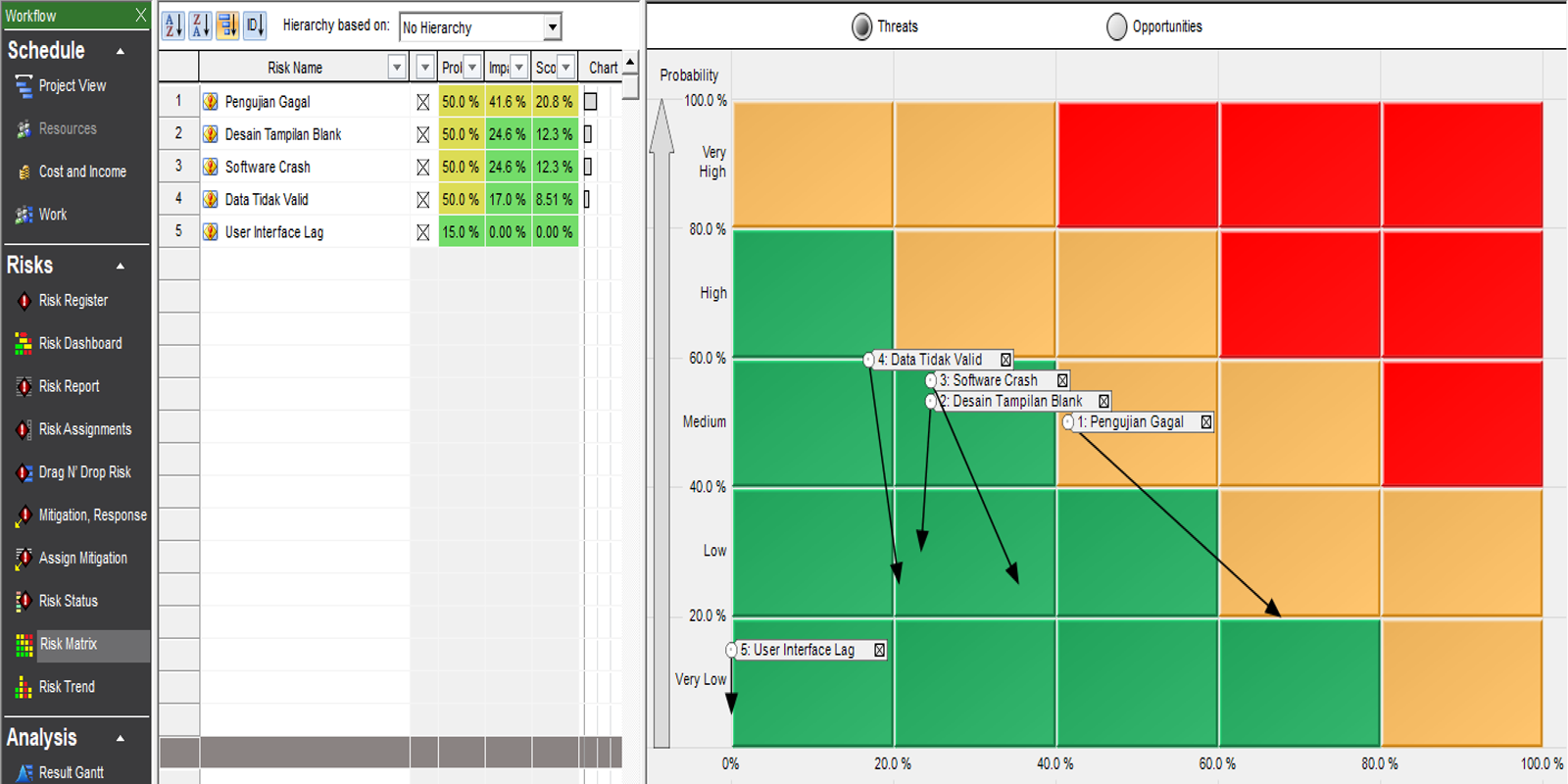Open the Result Gantt view
The width and height of the screenshot is (1568, 784).
click(71, 772)
